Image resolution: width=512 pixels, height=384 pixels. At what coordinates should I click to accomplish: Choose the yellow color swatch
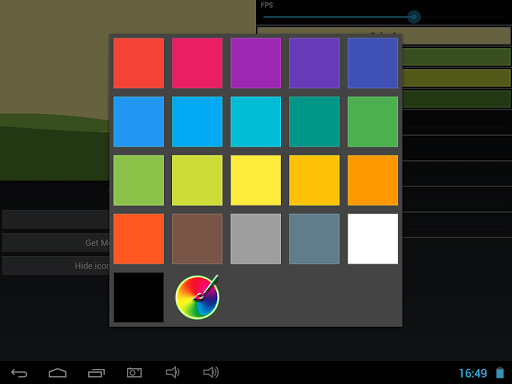coord(256,180)
